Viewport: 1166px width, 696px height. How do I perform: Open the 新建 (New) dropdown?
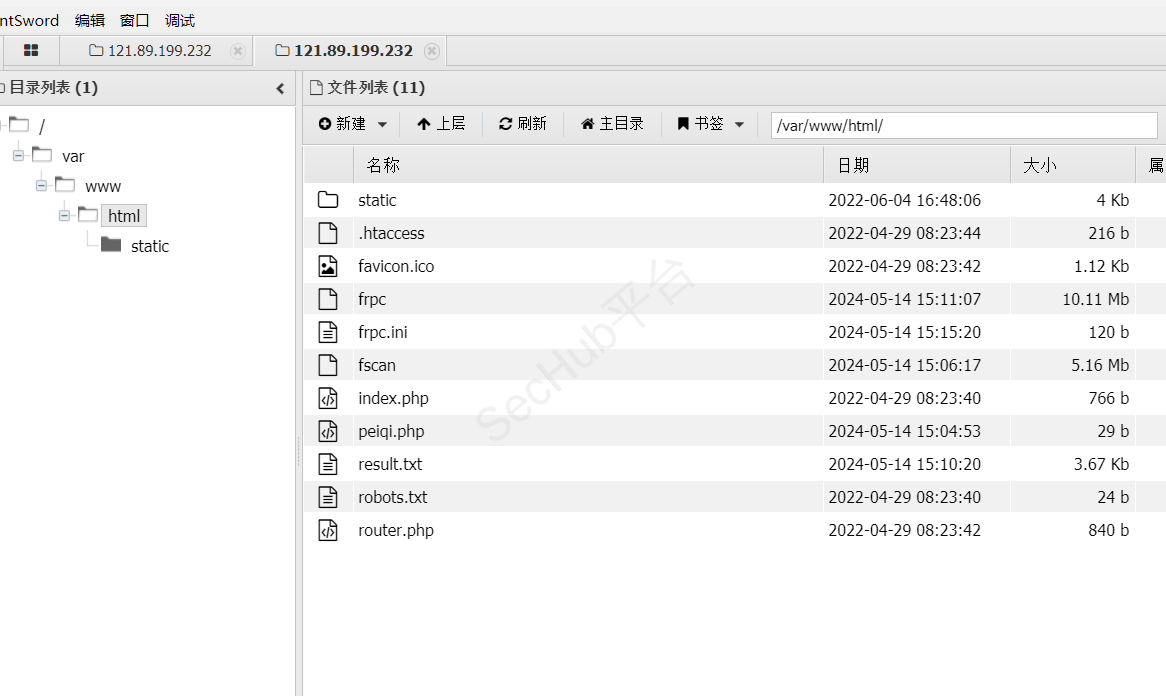coord(352,124)
